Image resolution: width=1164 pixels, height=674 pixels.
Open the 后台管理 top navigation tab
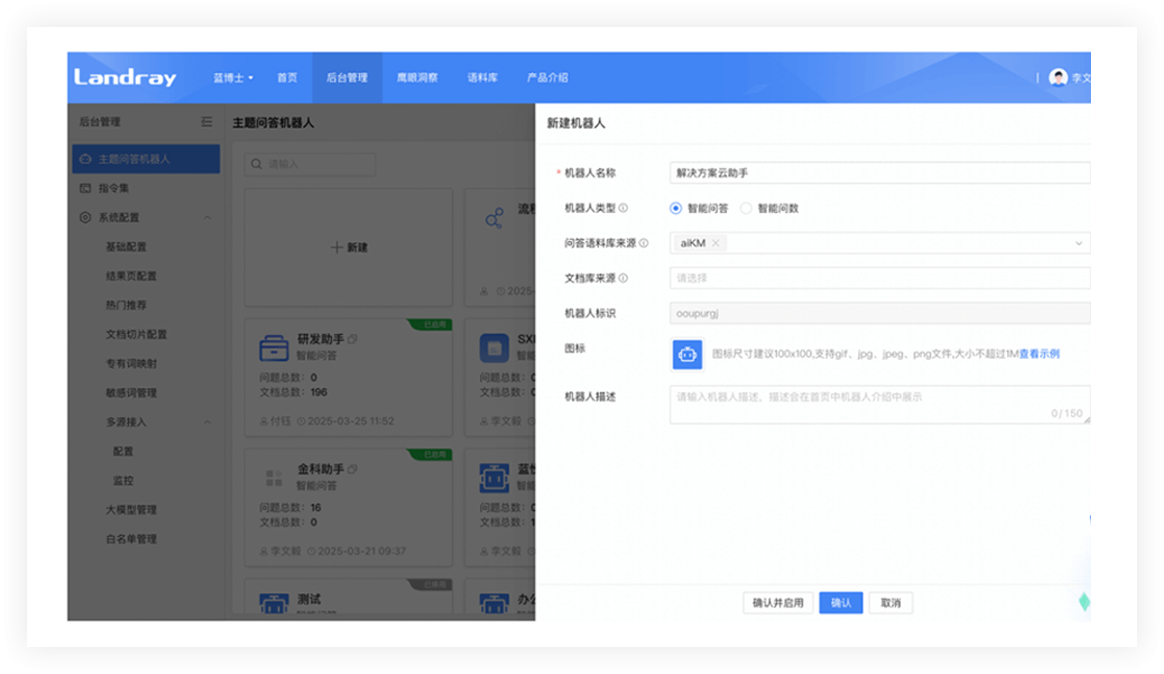347,78
